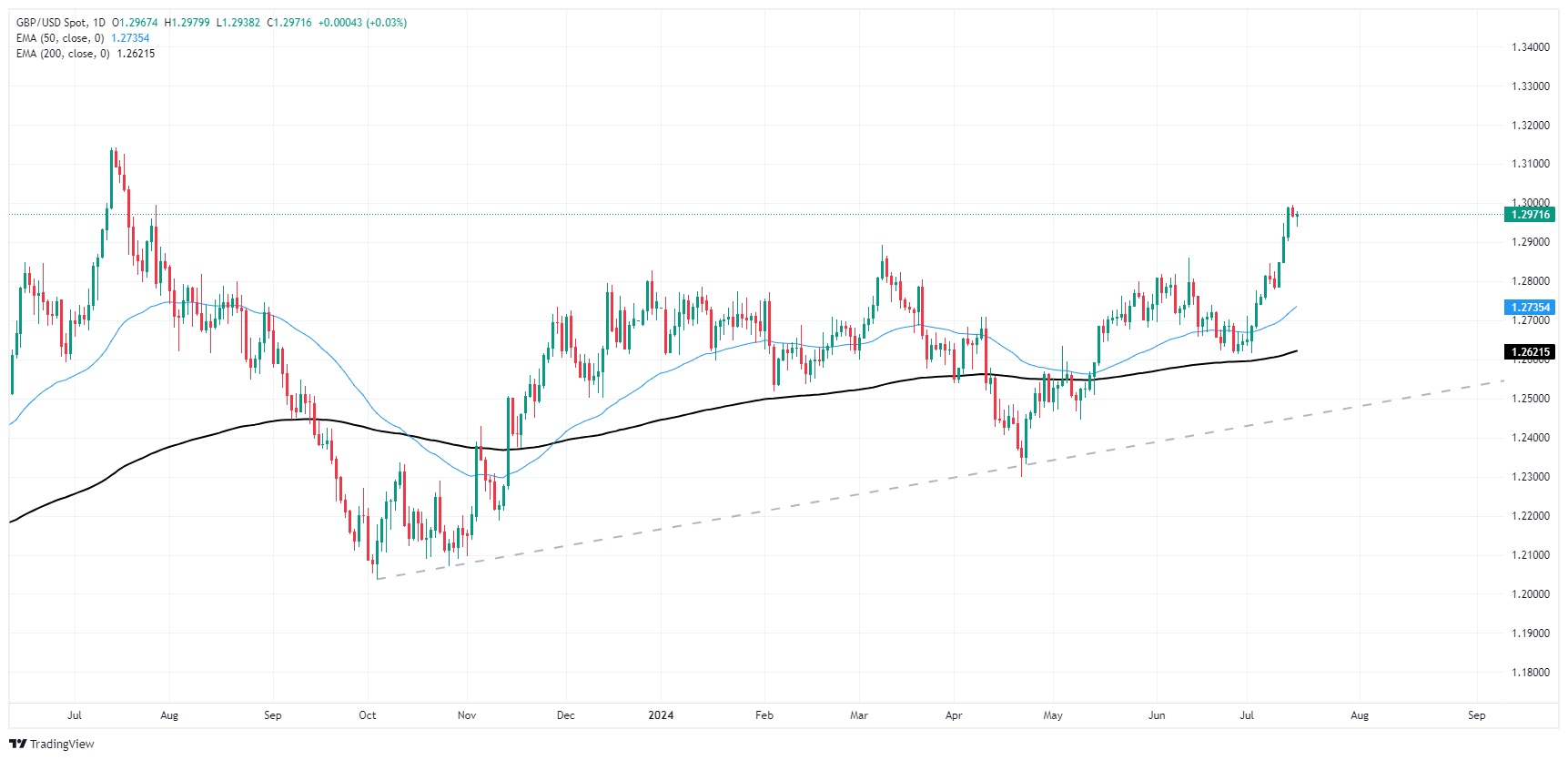
Task: Select the EMA 200 legend label
Action: pyautogui.click(x=63, y=54)
